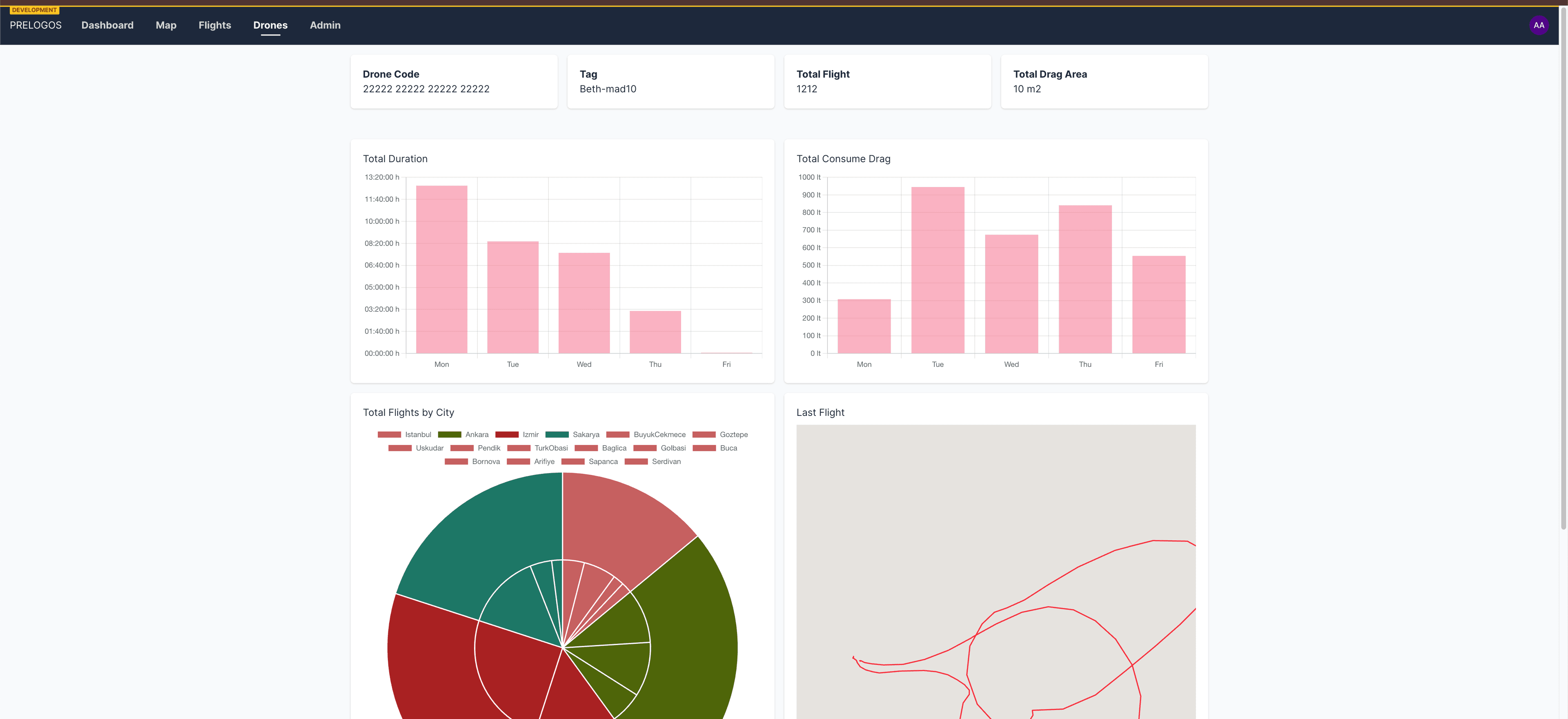Screen dimensions: 1568x719
Task: Toggle Baglica legend swatch
Action: (586, 447)
